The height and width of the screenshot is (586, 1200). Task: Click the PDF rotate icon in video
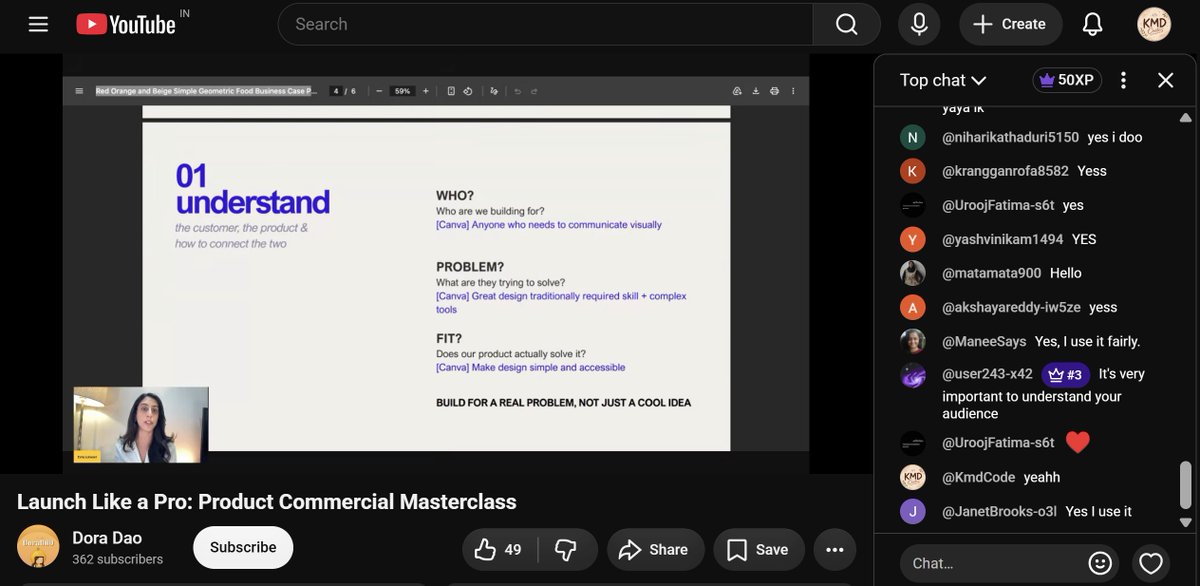(469, 91)
